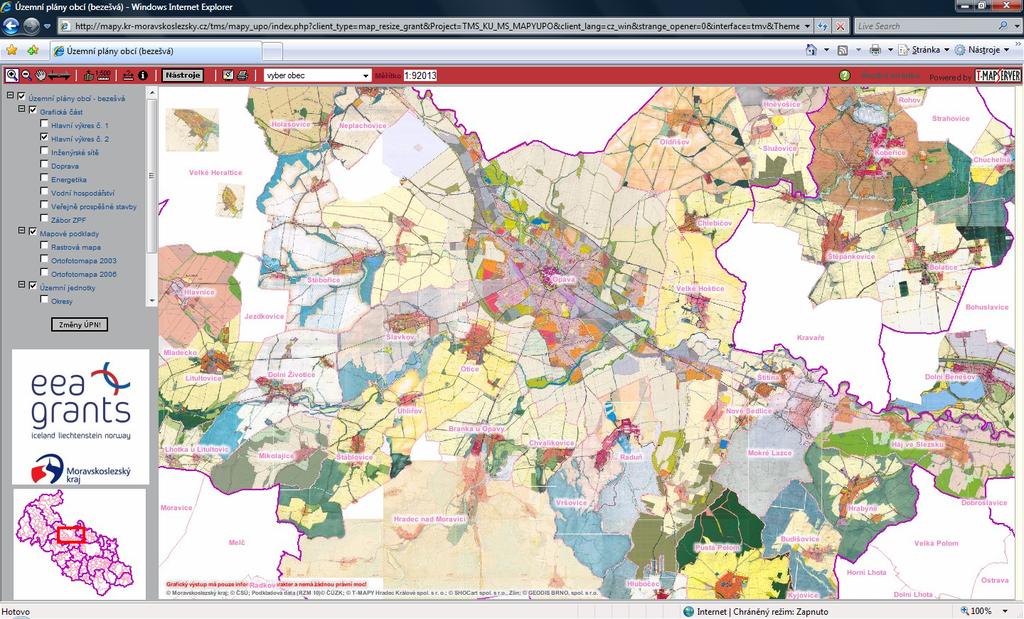Click the IE refresh page icon

click(x=823, y=26)
